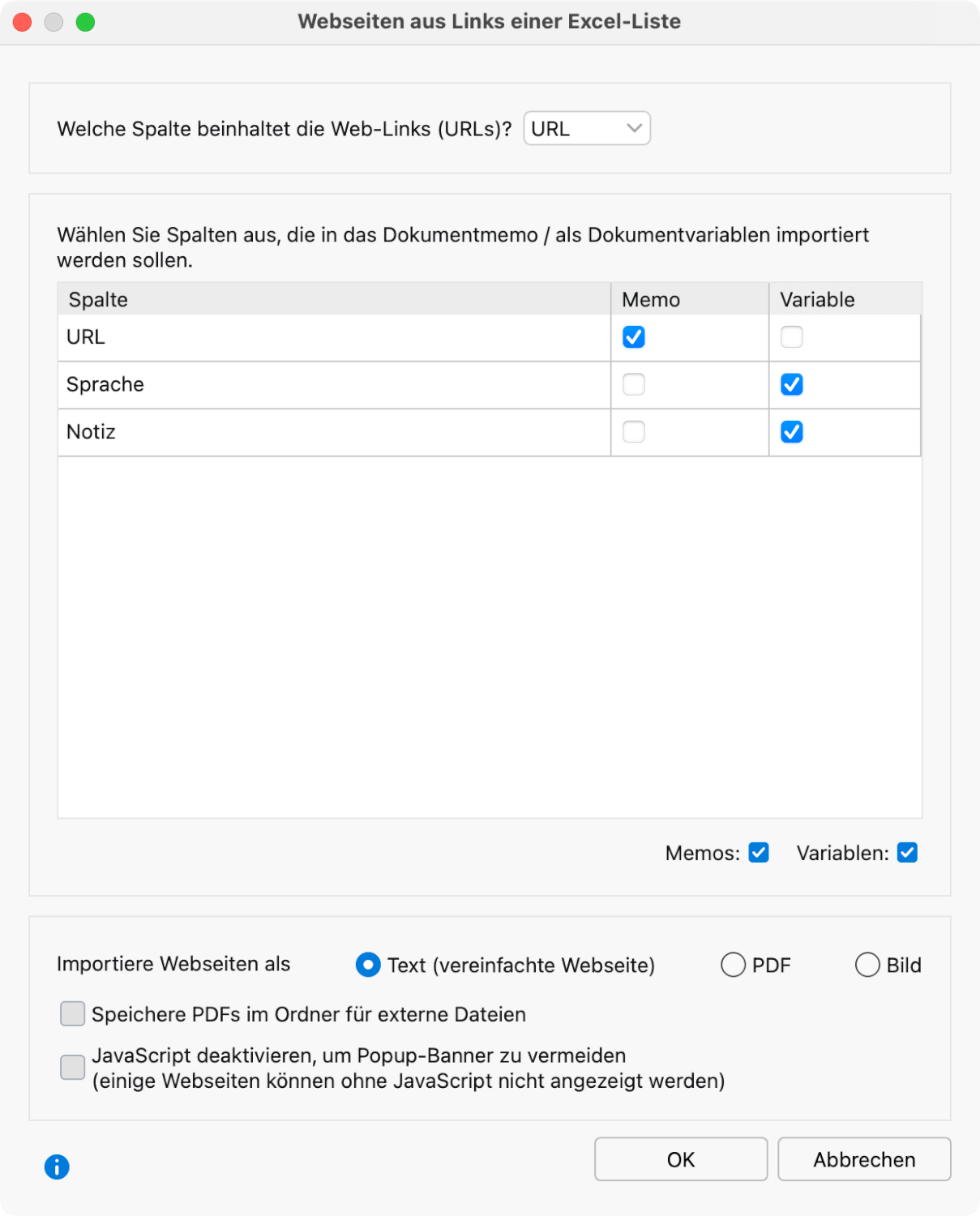
Task: Uncheck Variable checkbox for Notiz row
Action: 792,432
